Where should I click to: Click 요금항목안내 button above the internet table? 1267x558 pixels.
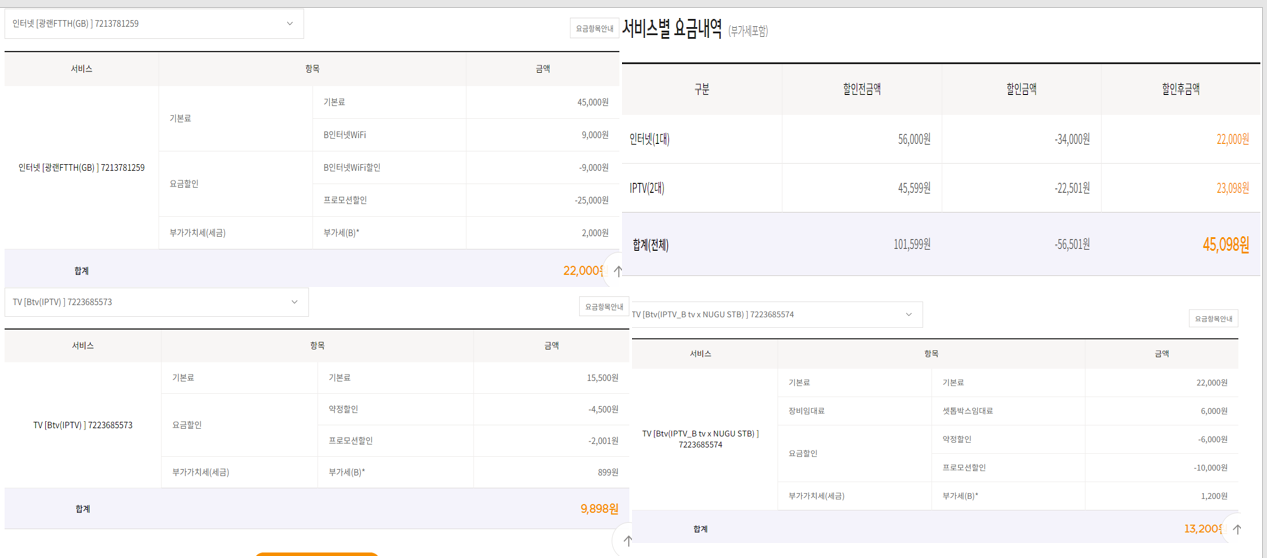(594, 29)
